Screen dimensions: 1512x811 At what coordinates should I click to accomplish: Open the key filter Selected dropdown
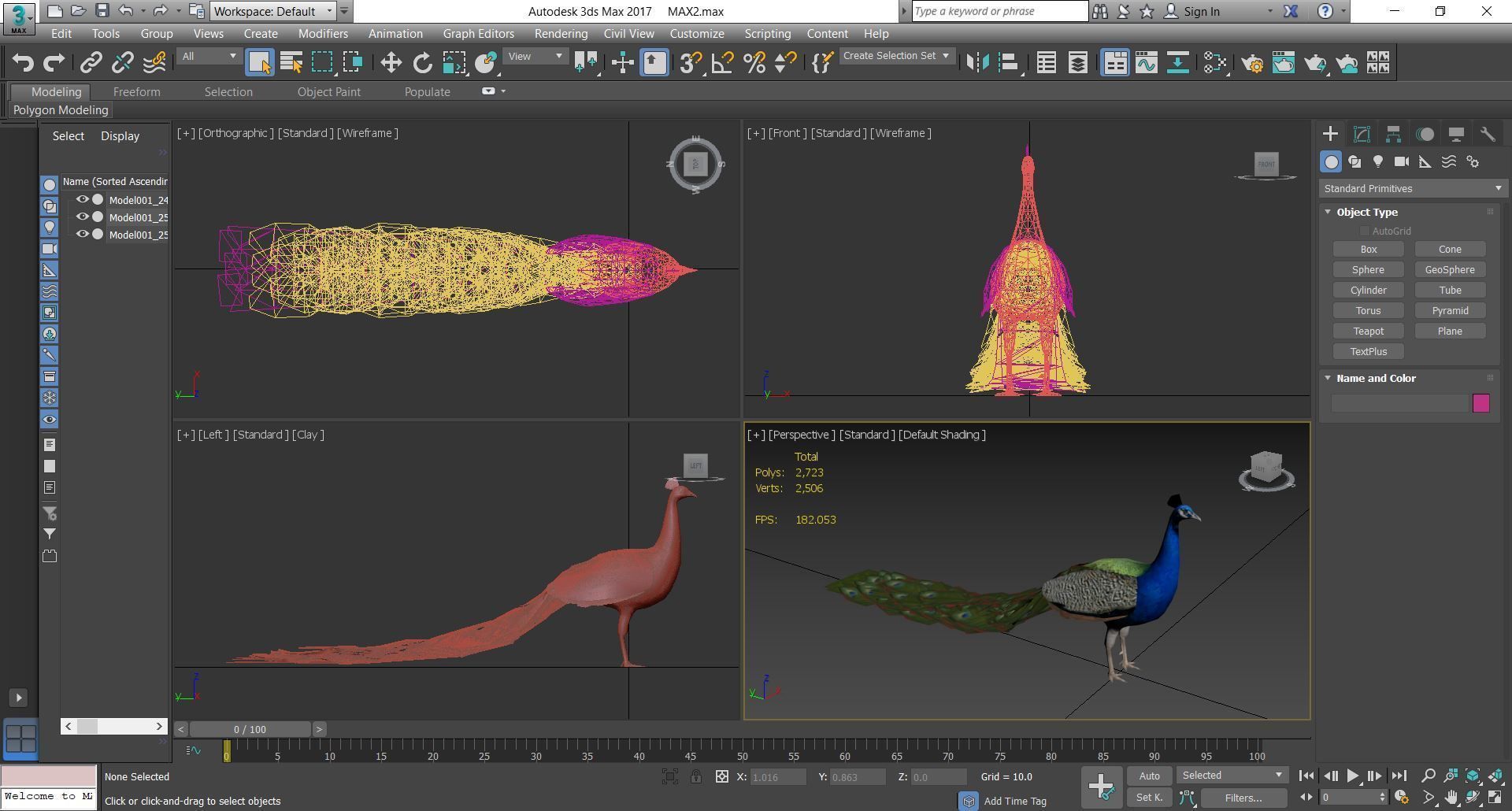tap(1232, 776)
